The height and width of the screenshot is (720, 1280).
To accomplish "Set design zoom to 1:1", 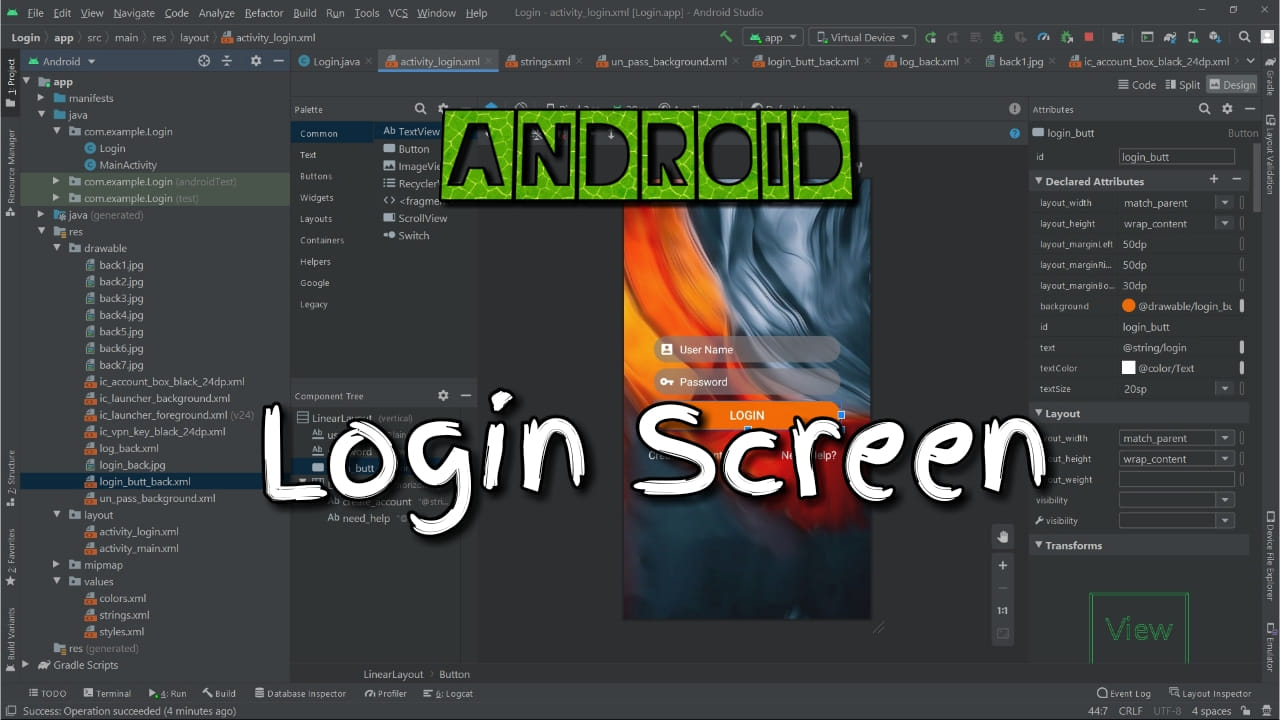I will point(1003,611).
